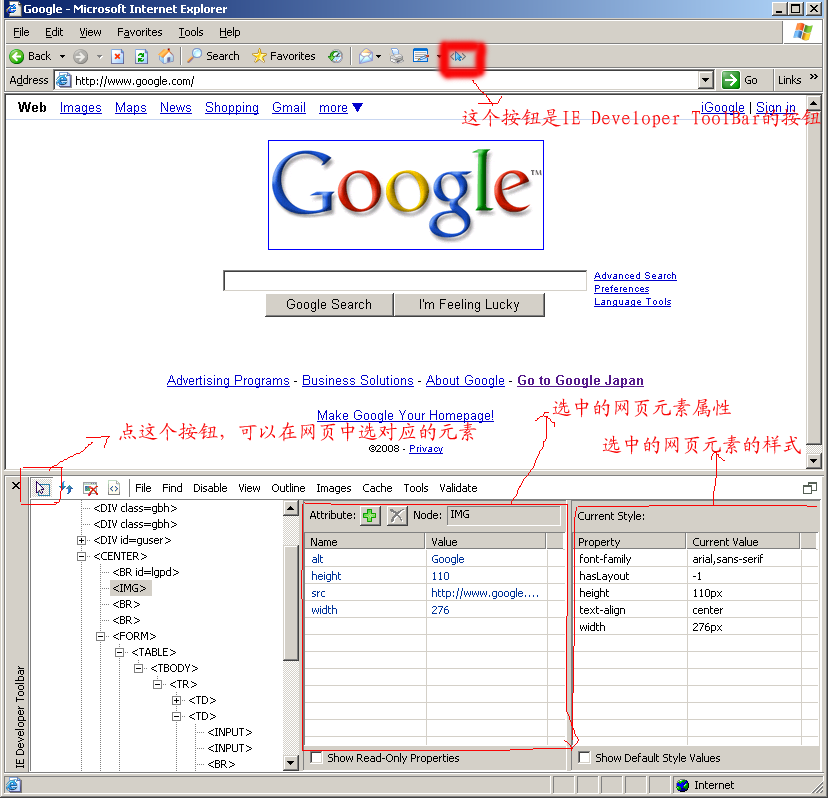The height and width of the screenshot is (798, 828).
Task: Open the Favorites menu in menu bar
Action: (139, 32)
